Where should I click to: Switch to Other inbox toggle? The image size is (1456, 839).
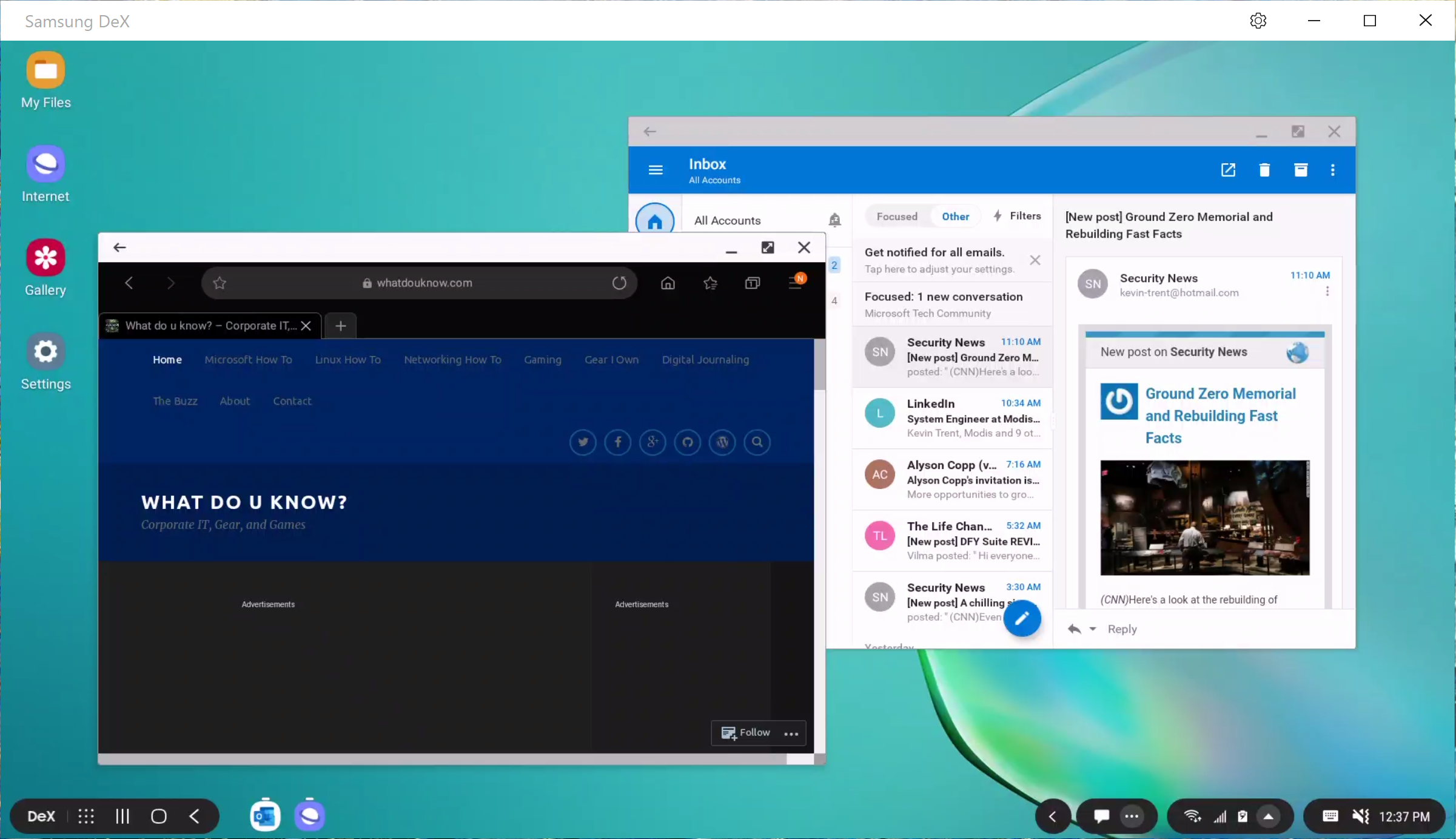955,217
